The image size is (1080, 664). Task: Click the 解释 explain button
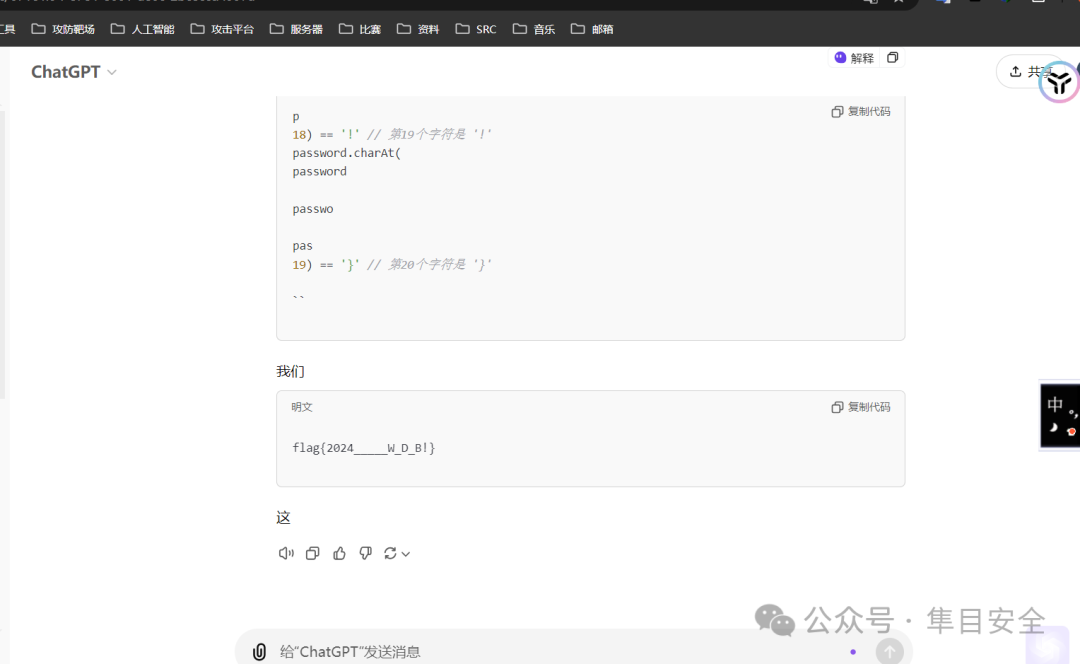854,58
